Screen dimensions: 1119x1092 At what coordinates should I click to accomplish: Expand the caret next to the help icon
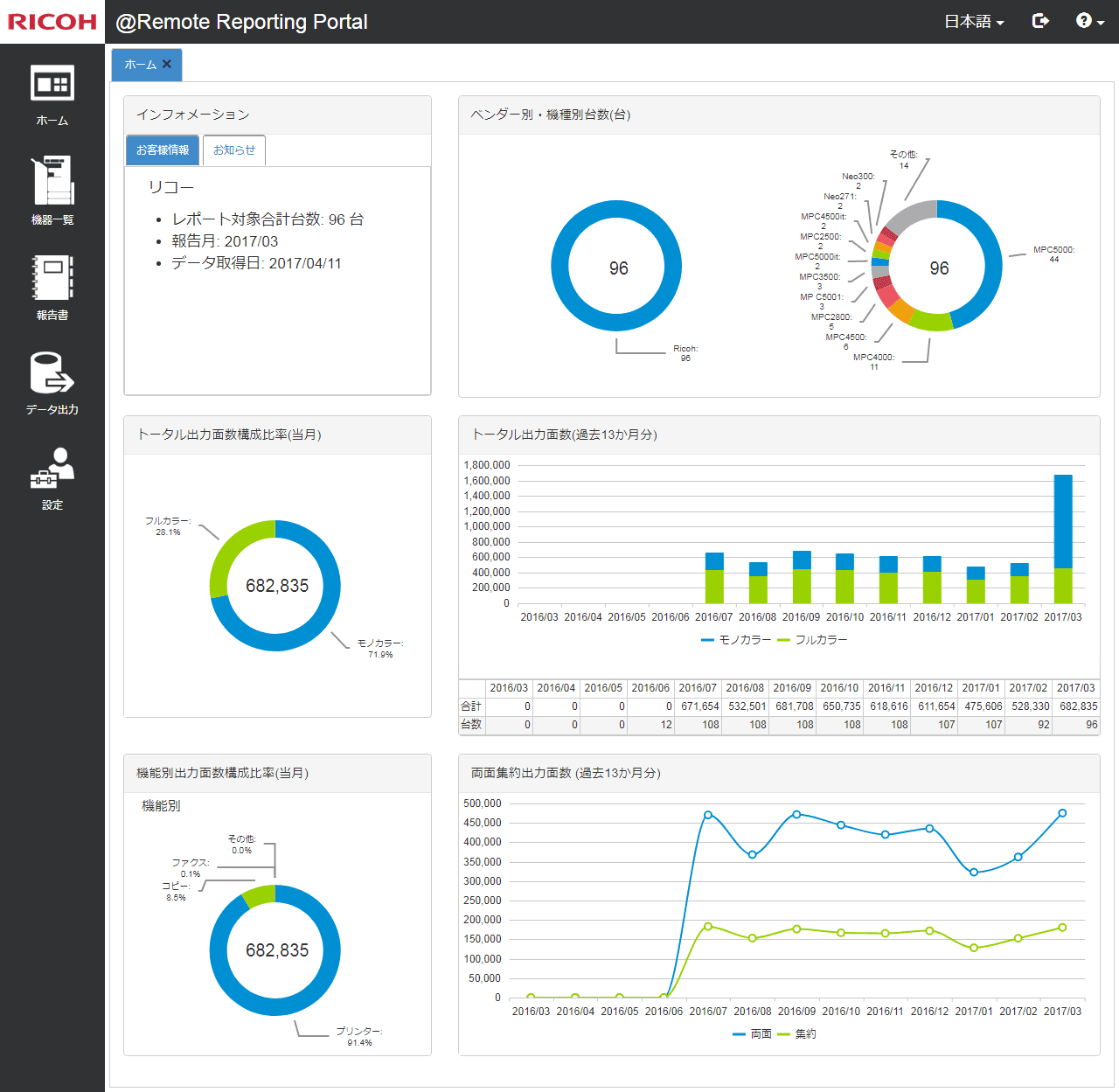pyautogui.click(x=1099, y=24)
